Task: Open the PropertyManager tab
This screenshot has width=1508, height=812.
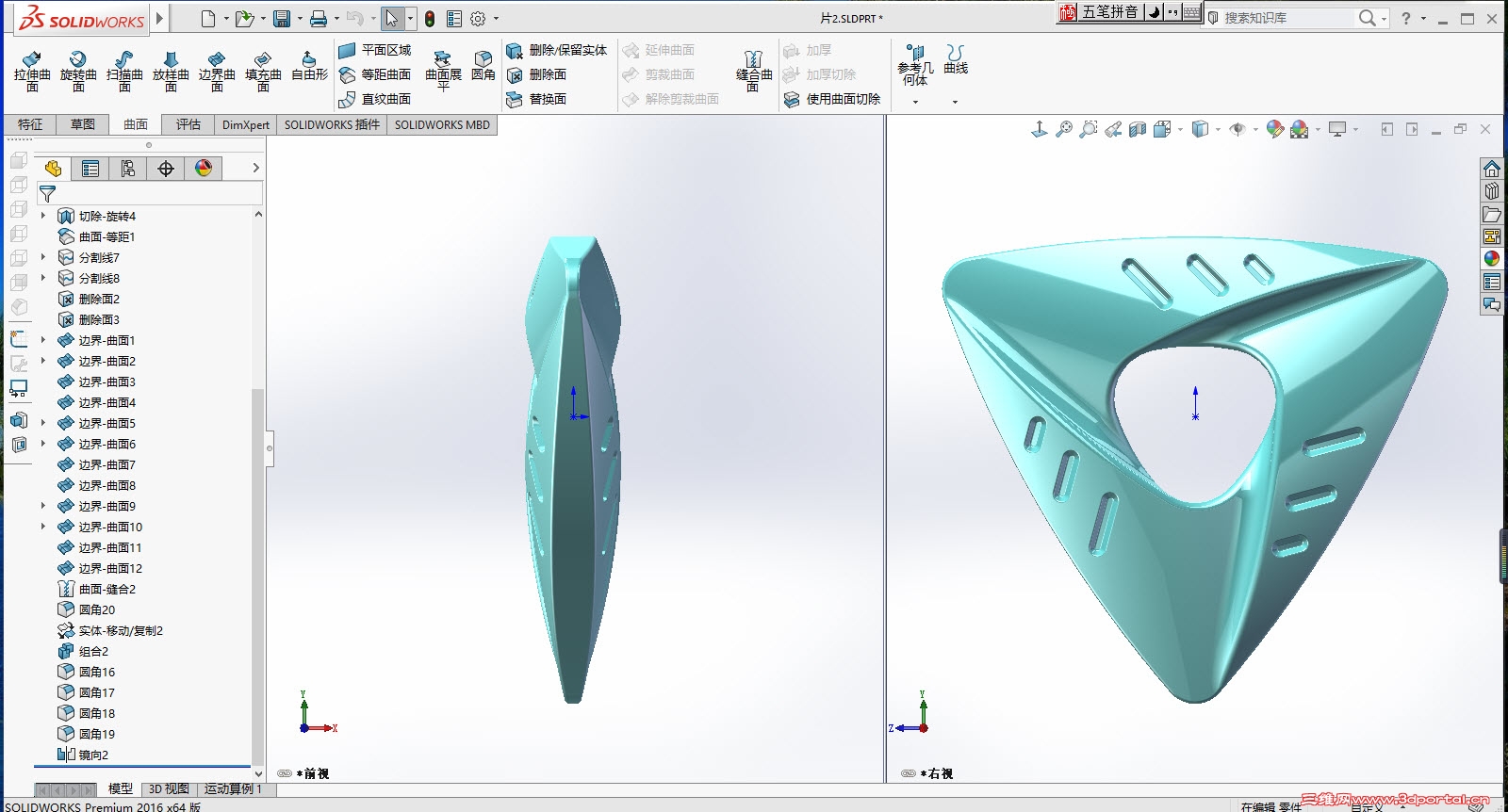Action: click(x=90, y=169)
